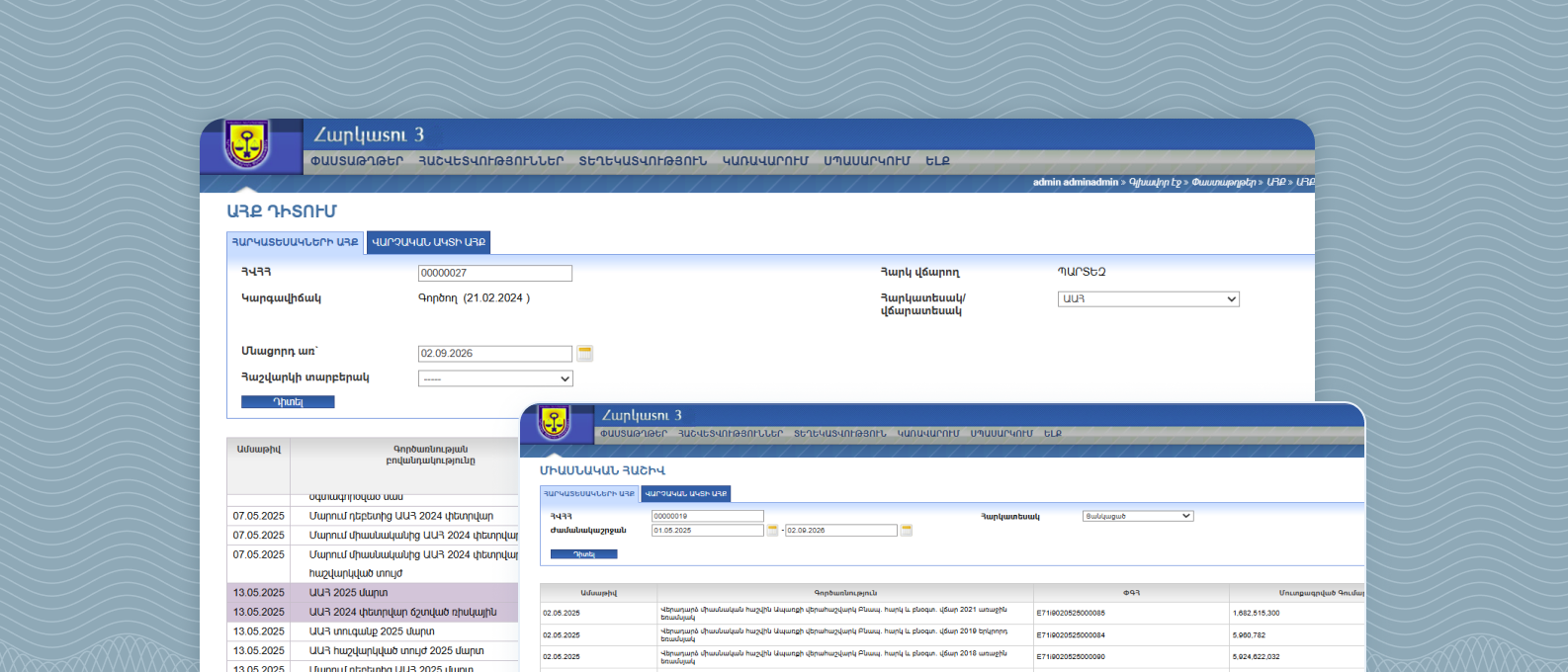The height and width of the screenshot is (672, 1568).
Task: Select row ԱԱՀ հաշվարկված տույժ 2025 մարտ
Action: pos(373,651)
